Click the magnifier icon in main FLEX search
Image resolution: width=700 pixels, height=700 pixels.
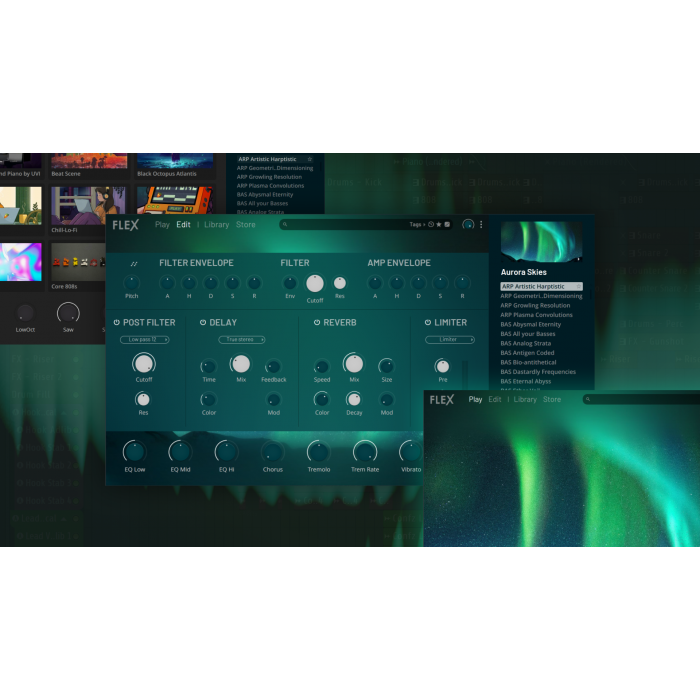(x=285, y=225)
